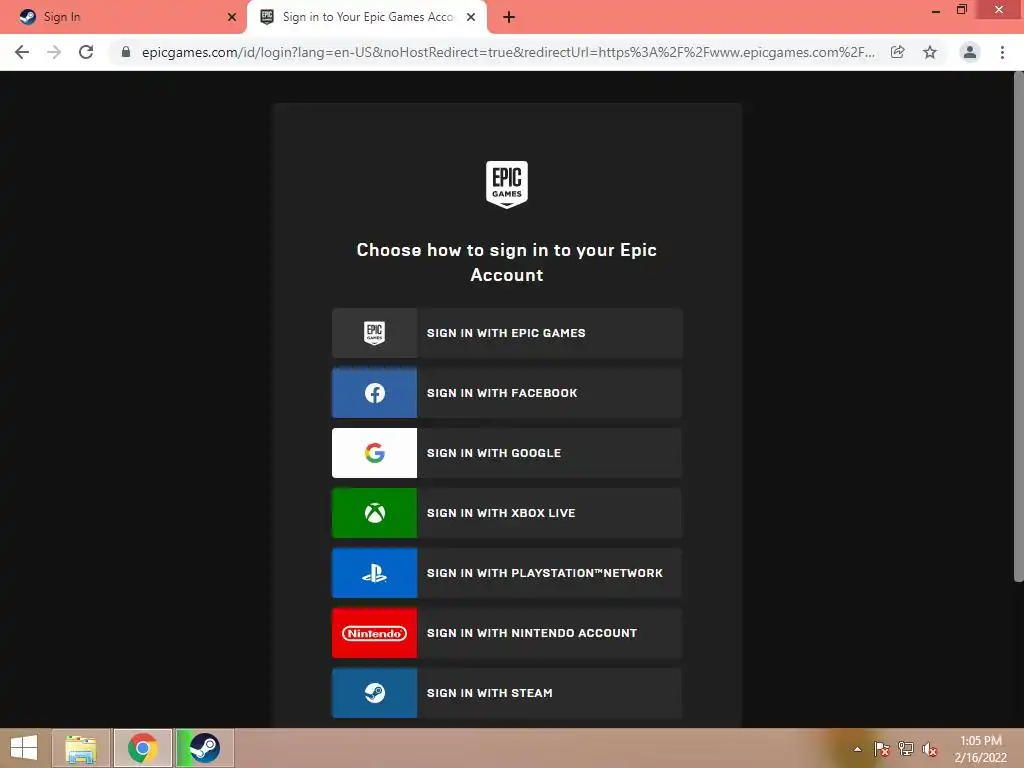The width and height of the screenshot is (1024, 768).
Task: Click the Epic Games shield logo above the heading
Action: click(x=507, y=185)
